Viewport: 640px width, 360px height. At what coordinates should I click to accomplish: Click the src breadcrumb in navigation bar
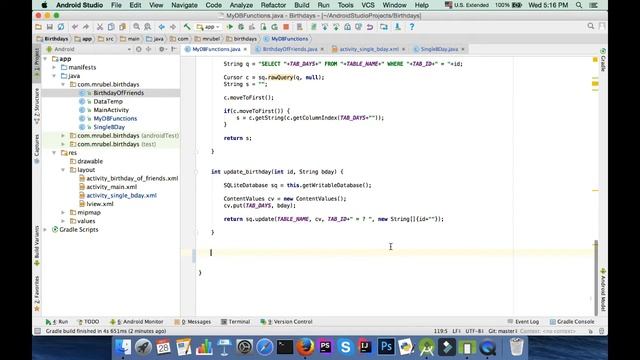pyautogui.click(x=106, y=39)
